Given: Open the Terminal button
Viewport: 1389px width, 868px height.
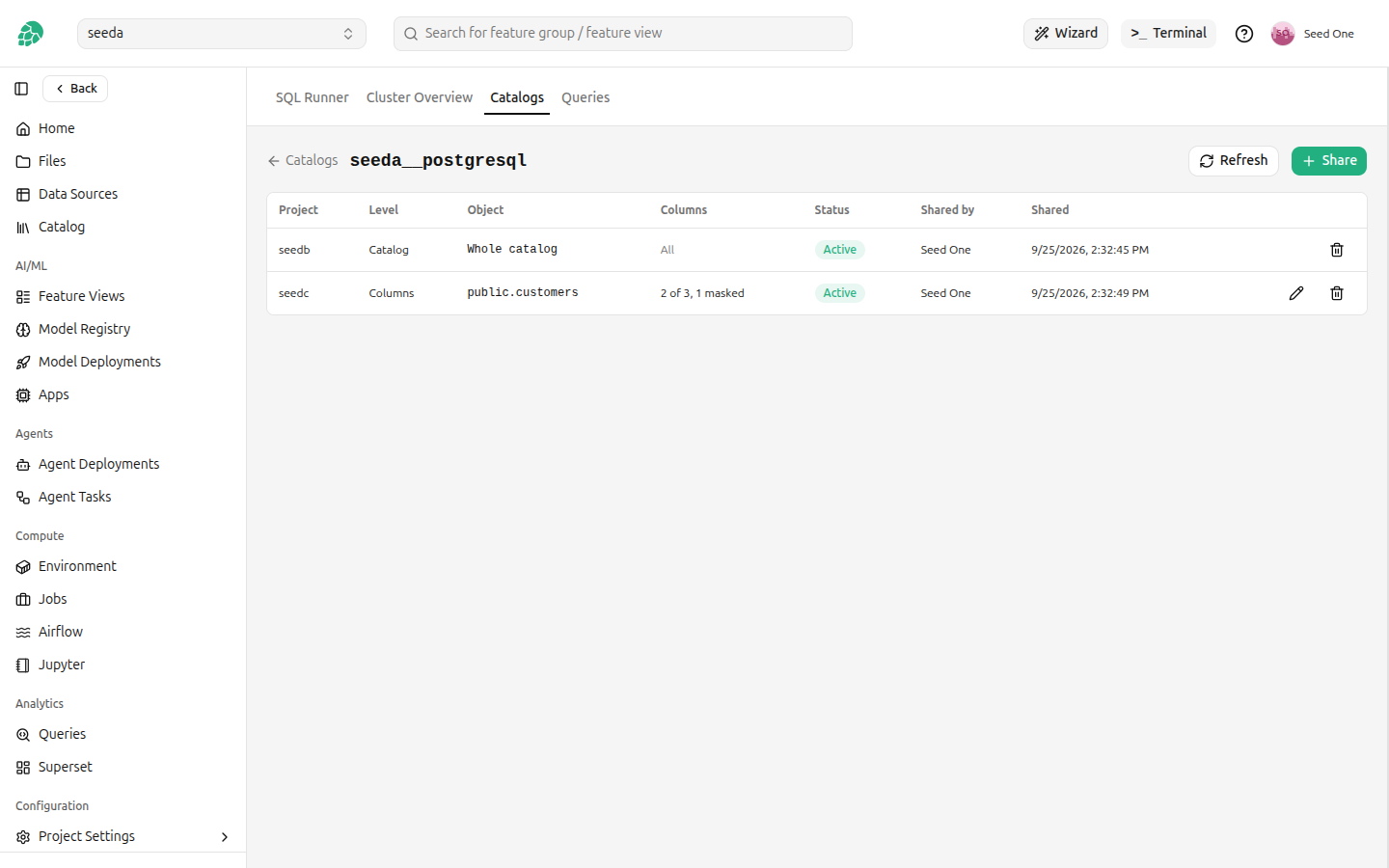Looking at the screenshot, I should (1168, 34).
